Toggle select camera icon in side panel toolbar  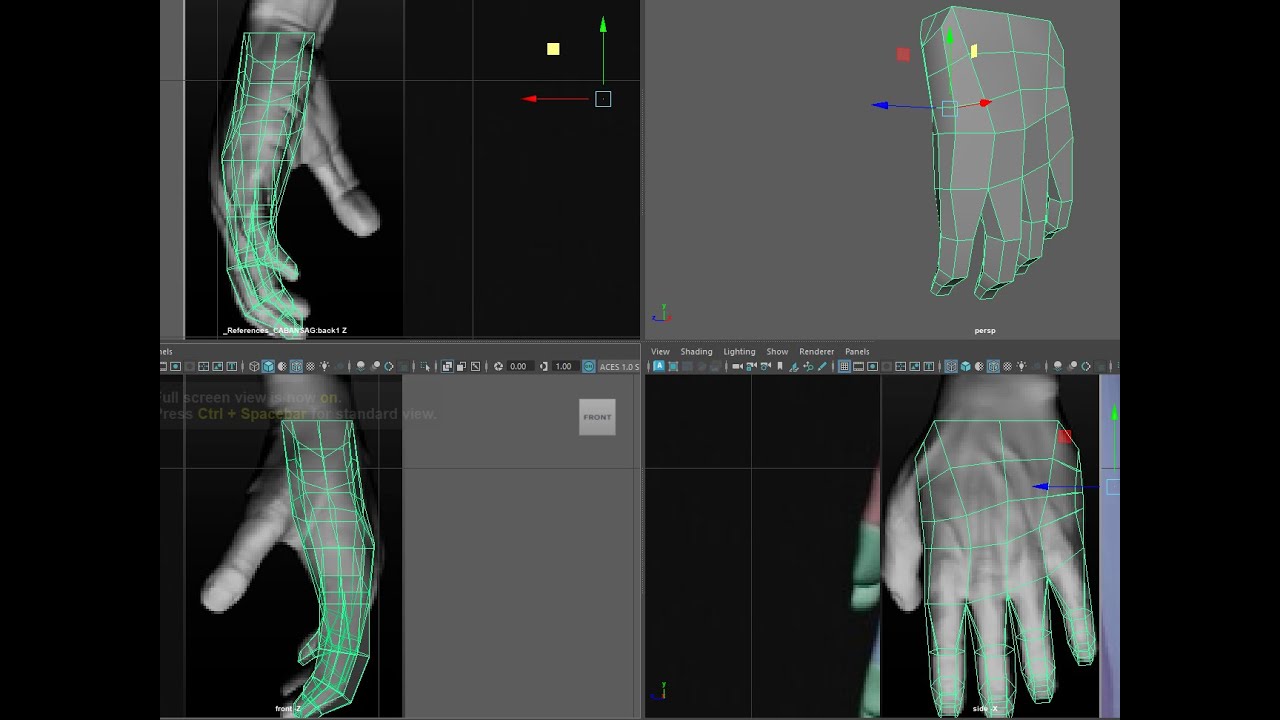[x=737, y=366]
